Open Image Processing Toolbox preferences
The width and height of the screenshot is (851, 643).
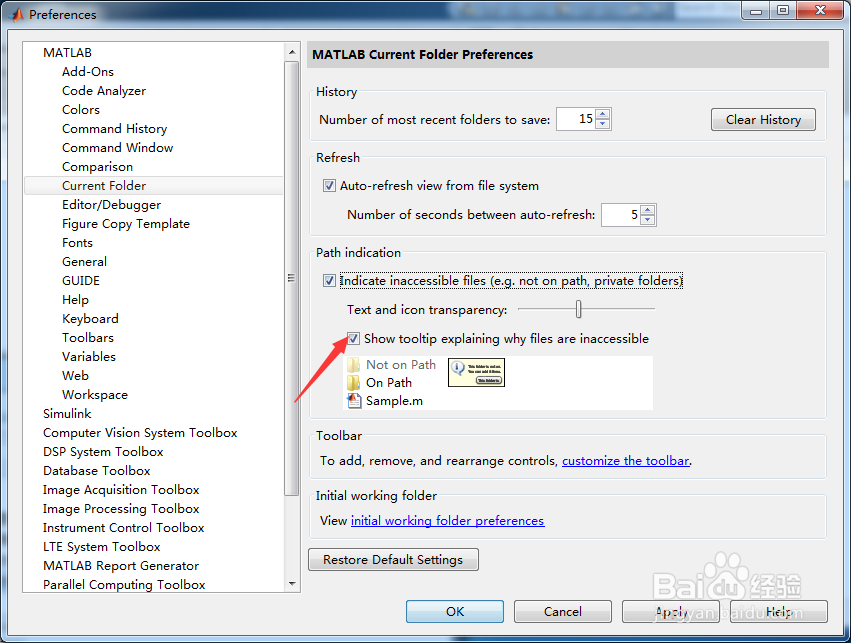pos(121,508)
